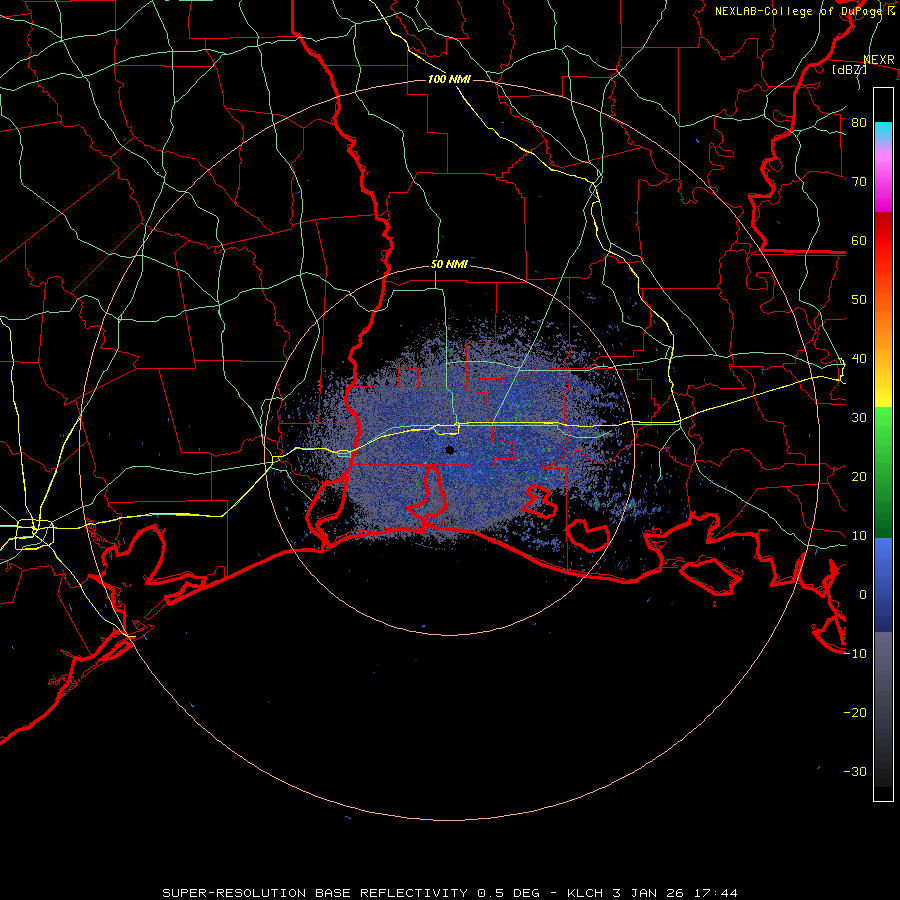Viewport: 900px width, 900px height.
Task: Click the green segment of the color bar
Action: pyautogui.click(x=883, y=472)
